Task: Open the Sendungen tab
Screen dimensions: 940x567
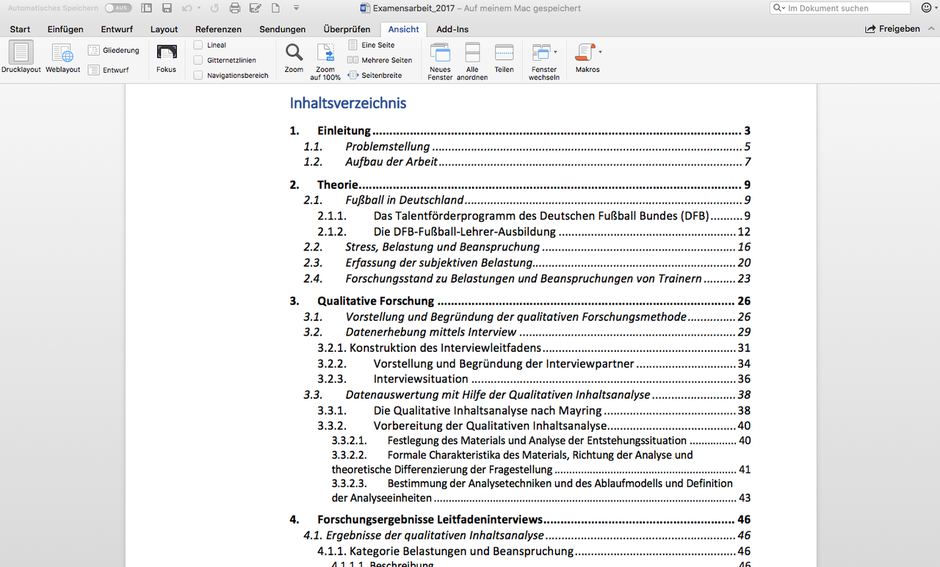Action: click(282, 29)
